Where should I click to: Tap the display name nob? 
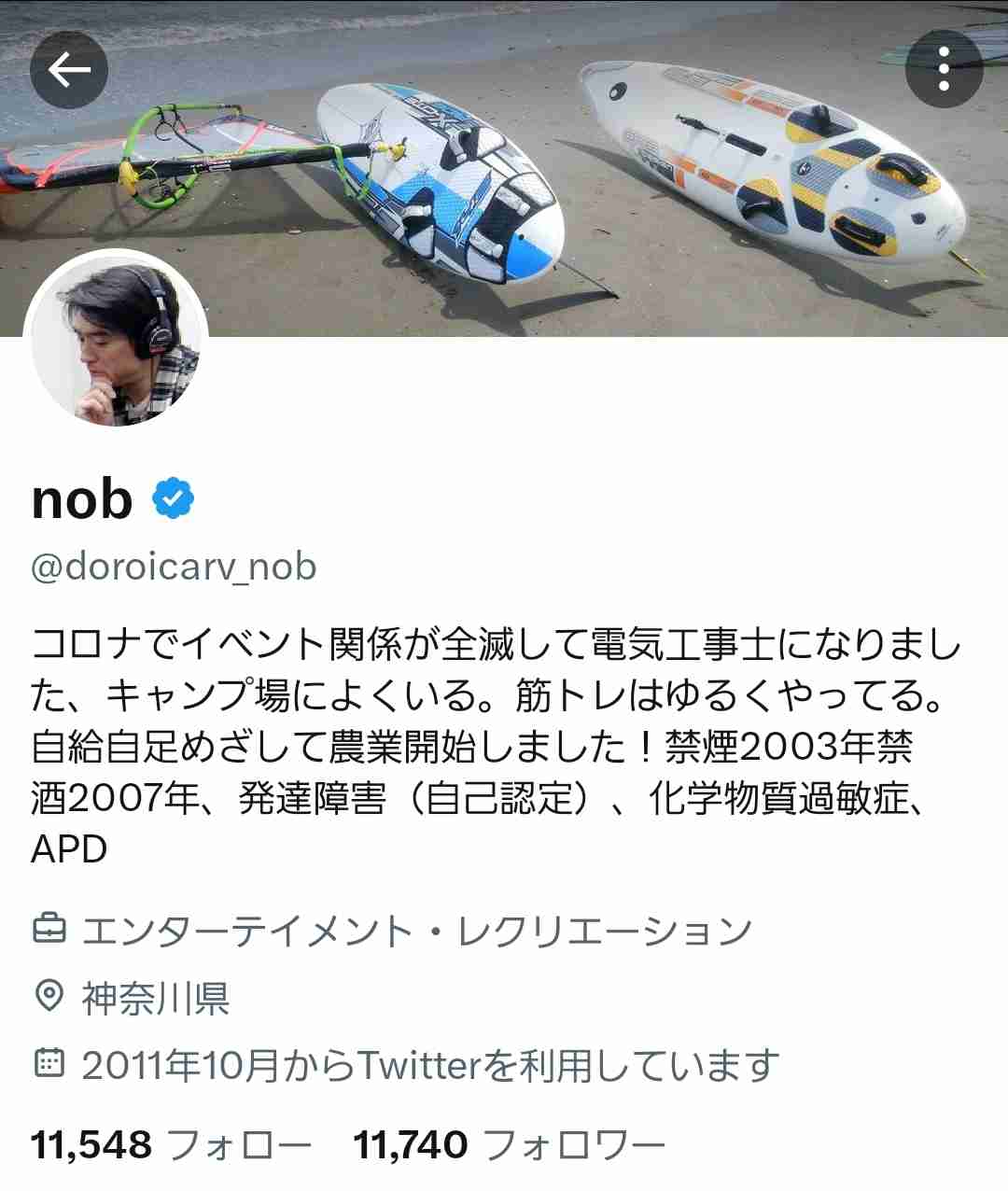[82, 499]
